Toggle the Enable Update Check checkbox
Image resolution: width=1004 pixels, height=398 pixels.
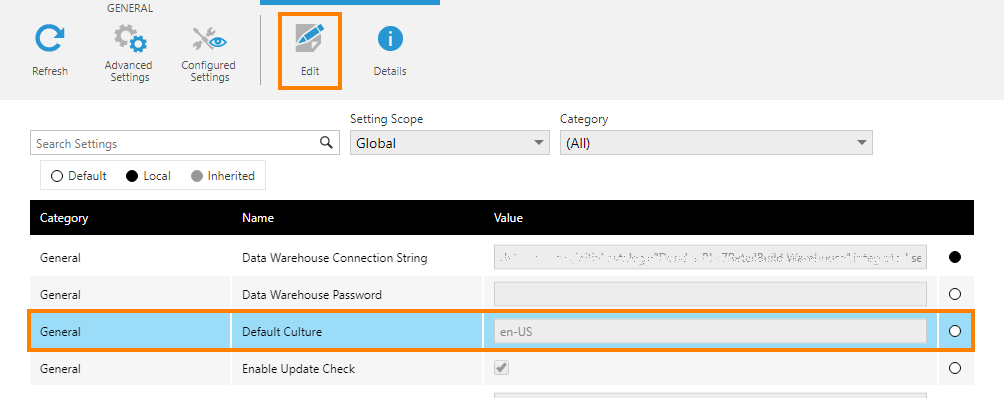click(x=502, y=368)
